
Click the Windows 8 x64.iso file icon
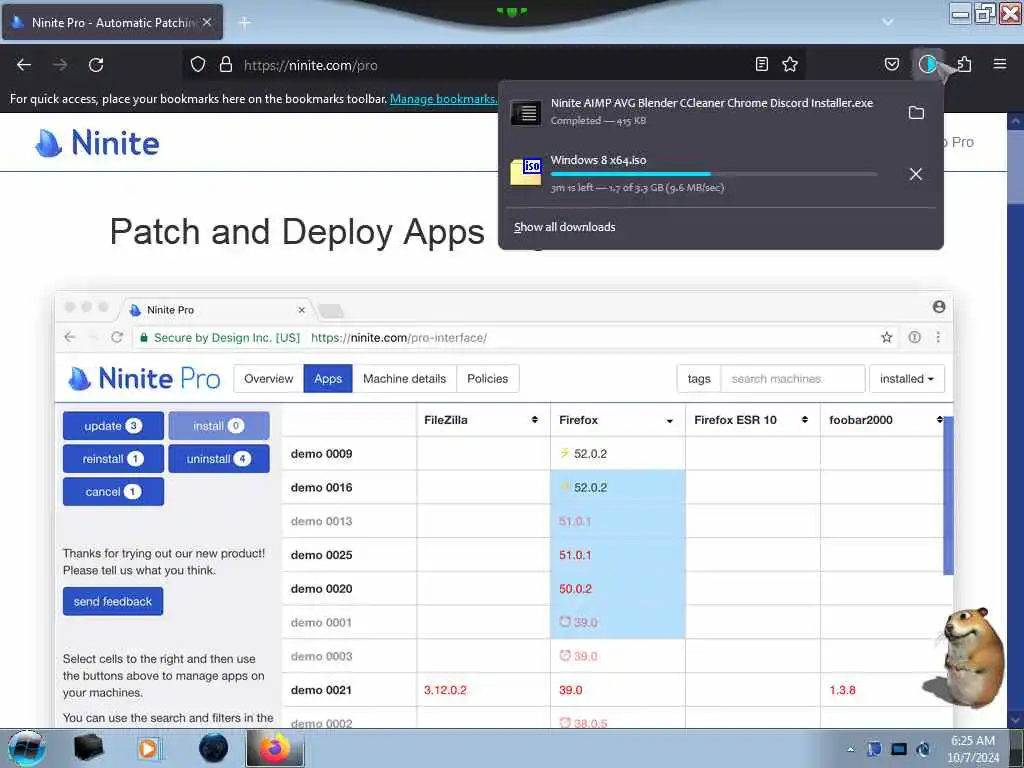[526, 172]
